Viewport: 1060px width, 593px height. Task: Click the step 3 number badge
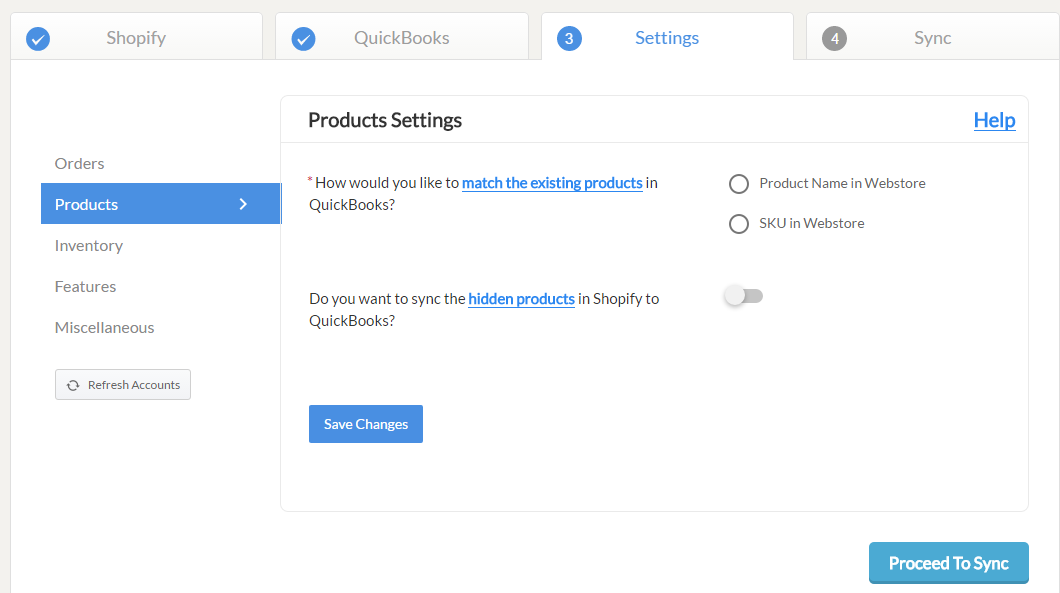point(569,39)
